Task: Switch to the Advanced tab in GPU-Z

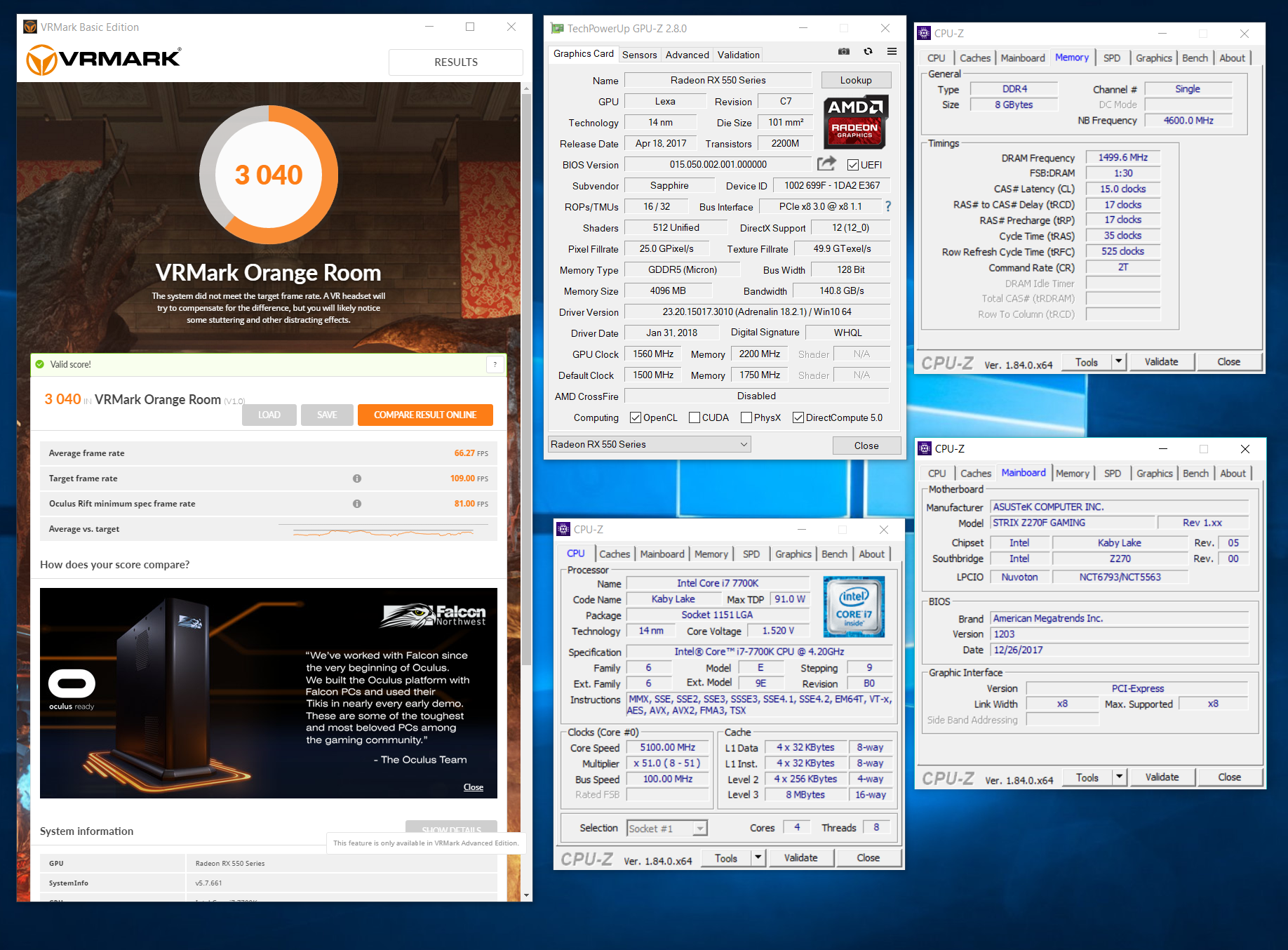Action: [687, 55]
